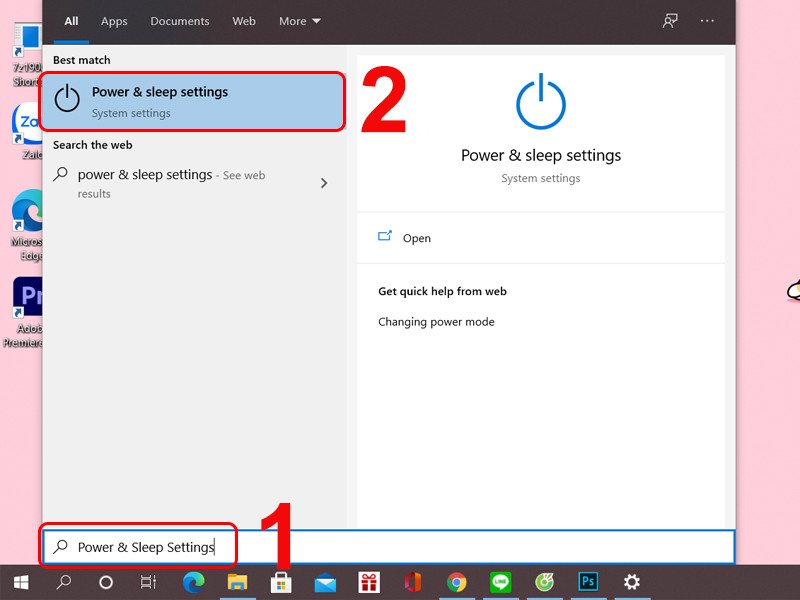This screenshot has height=600, width=800.
Task: Switch to the Documents search tab
Action: (180, 21)
